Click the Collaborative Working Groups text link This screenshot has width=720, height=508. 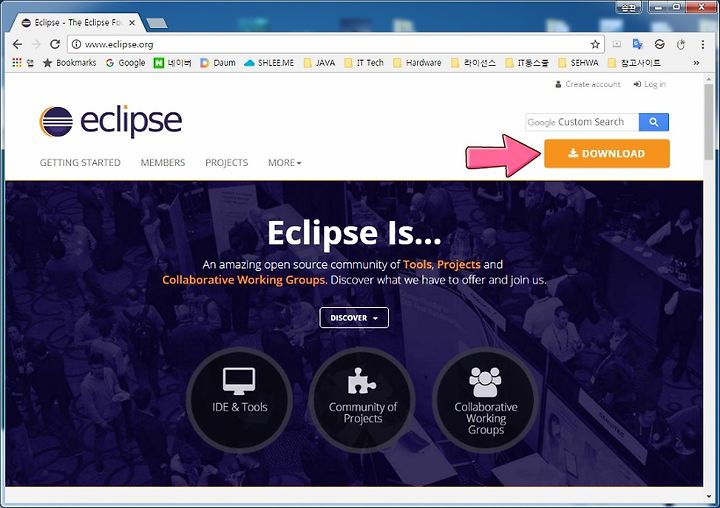tap(244, 280)
